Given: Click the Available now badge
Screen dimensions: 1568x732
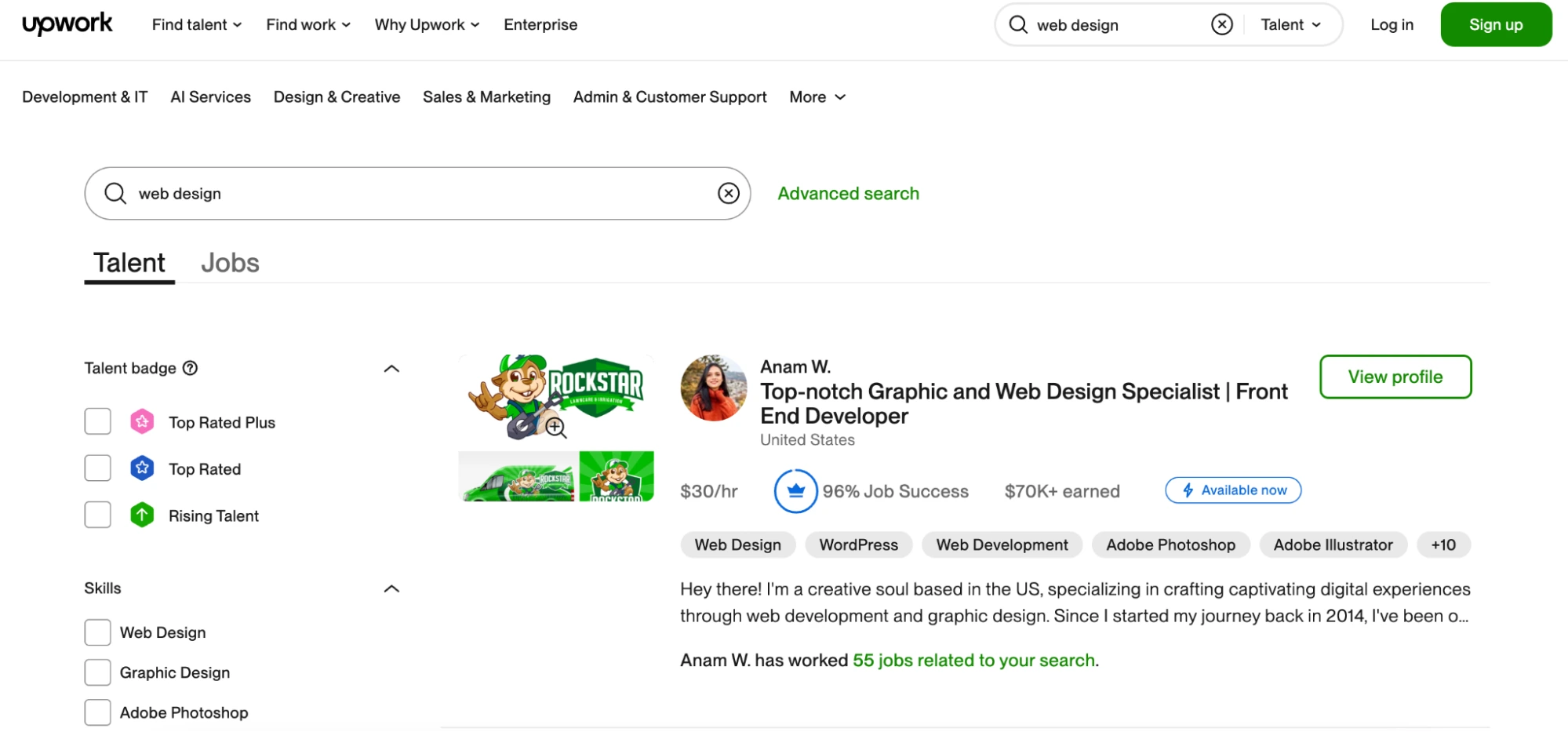Looking at the screenshot, I should point(1233,490).
